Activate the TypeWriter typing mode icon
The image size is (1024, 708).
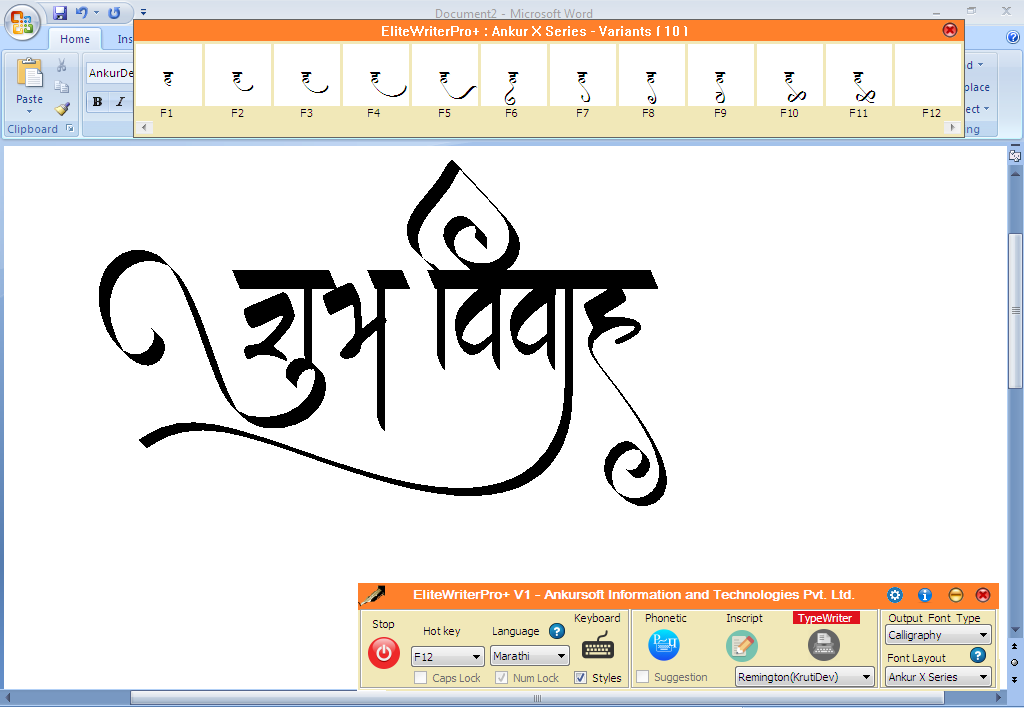point(822,646)
